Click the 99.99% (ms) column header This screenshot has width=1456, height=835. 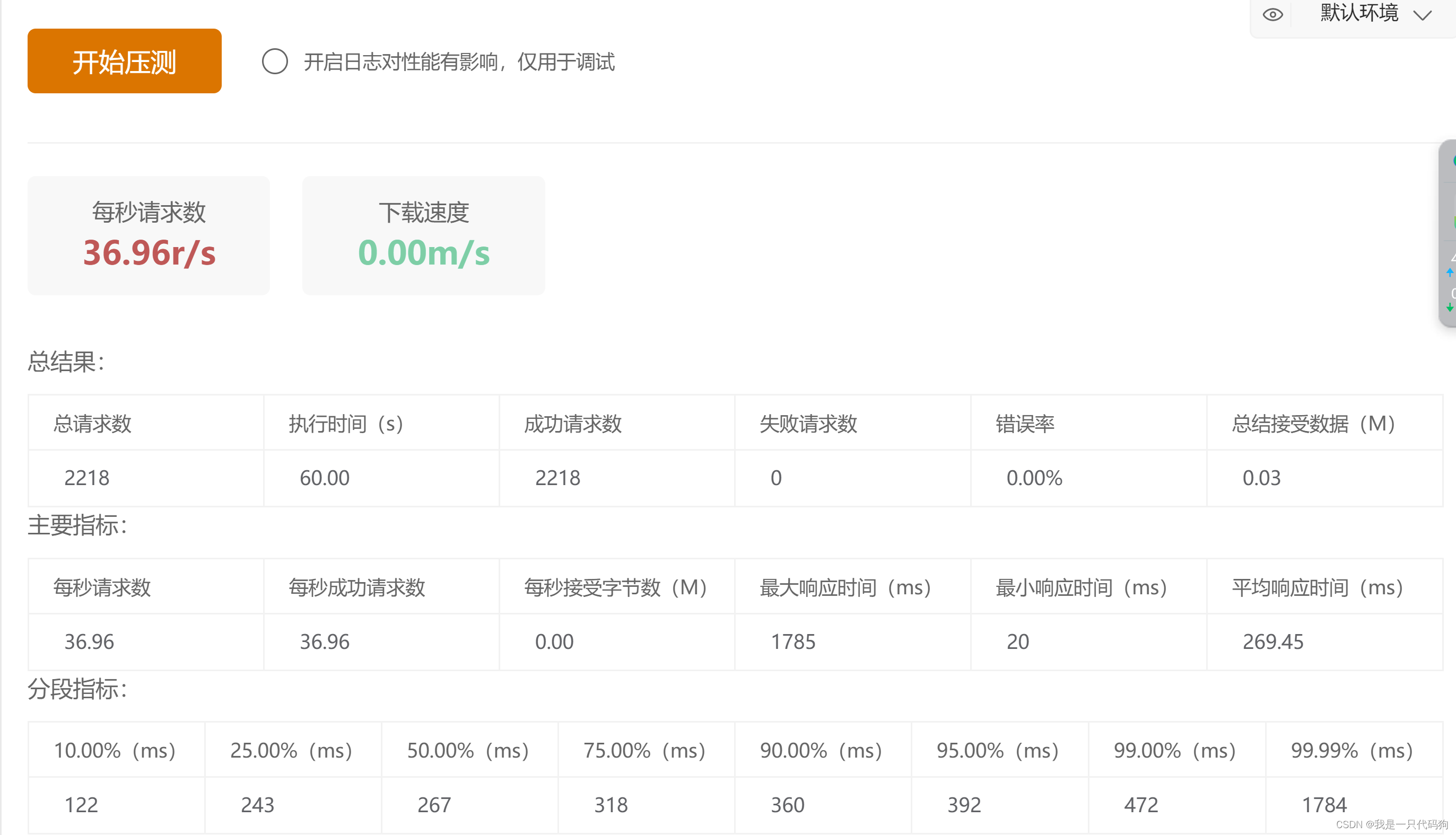pos(1351,750)
